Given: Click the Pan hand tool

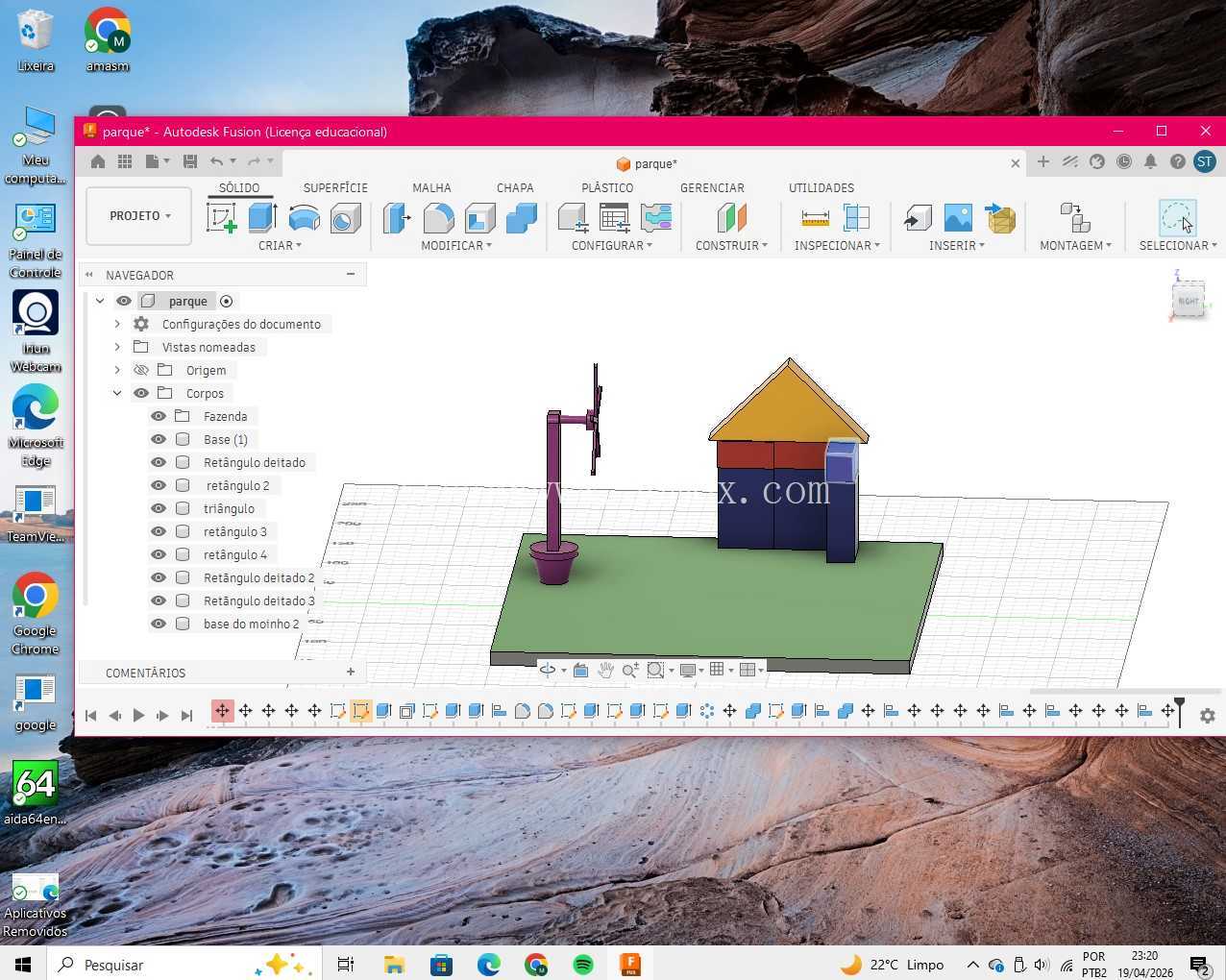Looking at the screenshot, I should (x=605, y=670).
